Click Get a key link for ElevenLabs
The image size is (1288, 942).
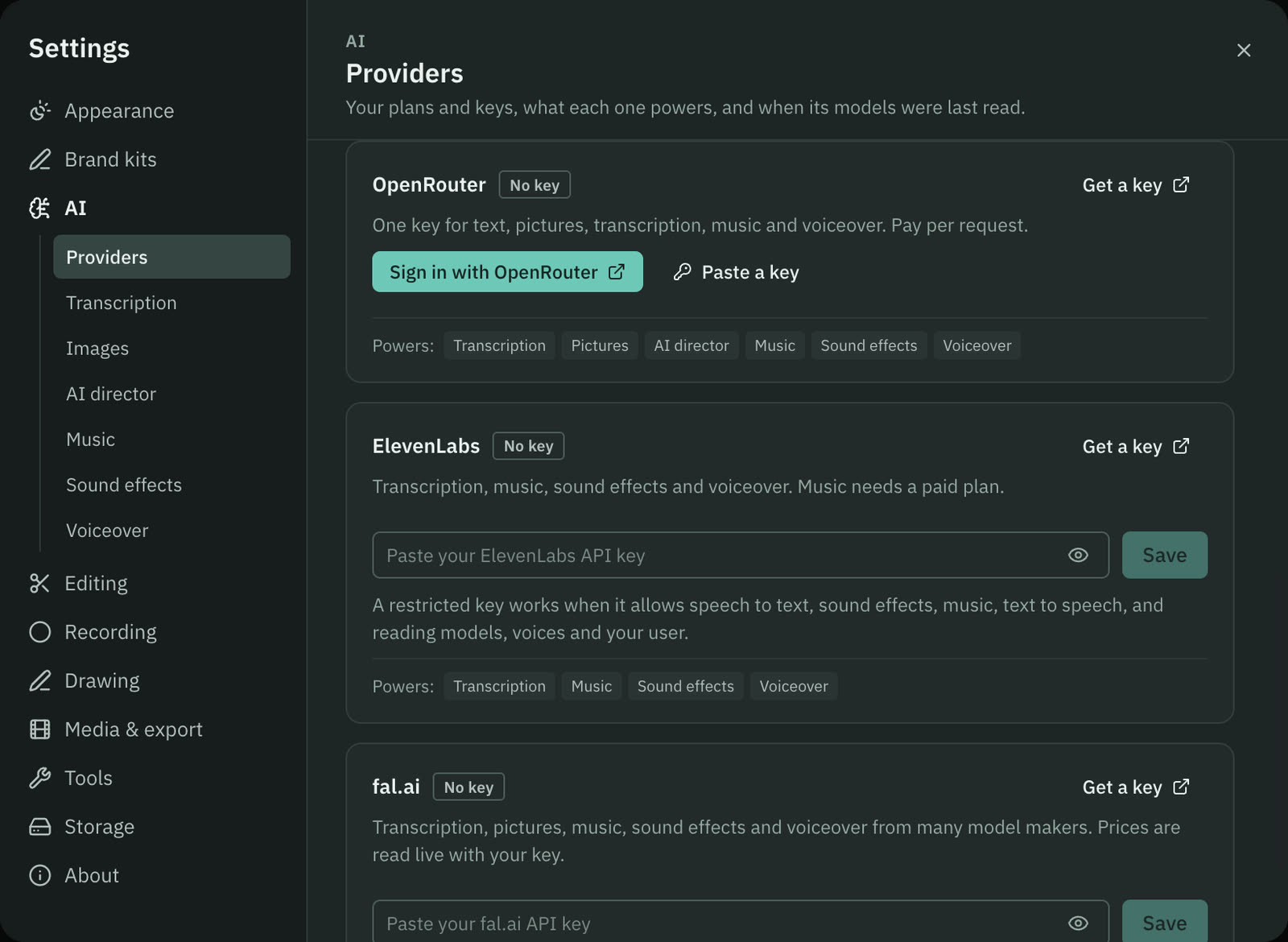click(1136, 446)
